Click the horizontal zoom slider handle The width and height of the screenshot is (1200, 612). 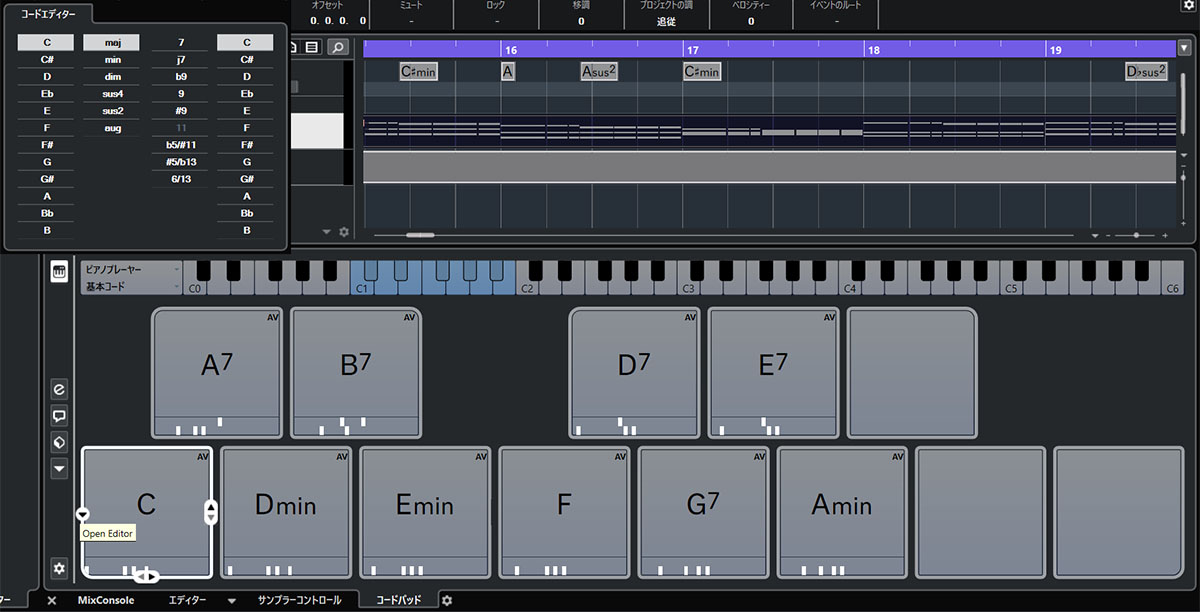[1138, 236]
